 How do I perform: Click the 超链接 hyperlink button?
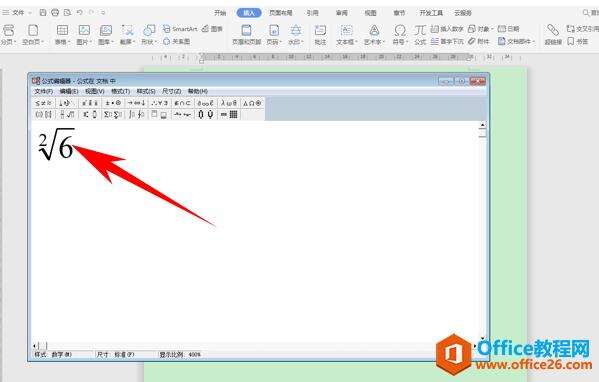point(553,35)
